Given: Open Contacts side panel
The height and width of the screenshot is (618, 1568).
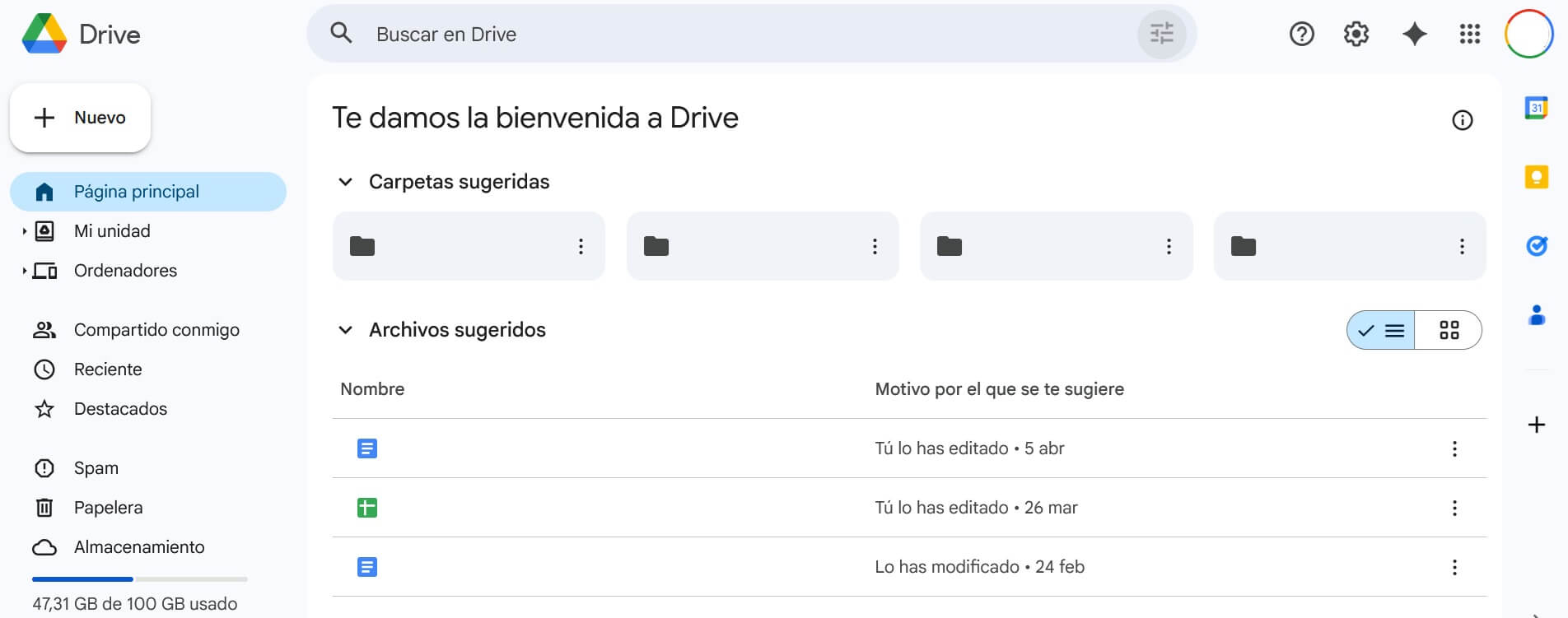Looking at the screenshot, I should (1537, 315).
